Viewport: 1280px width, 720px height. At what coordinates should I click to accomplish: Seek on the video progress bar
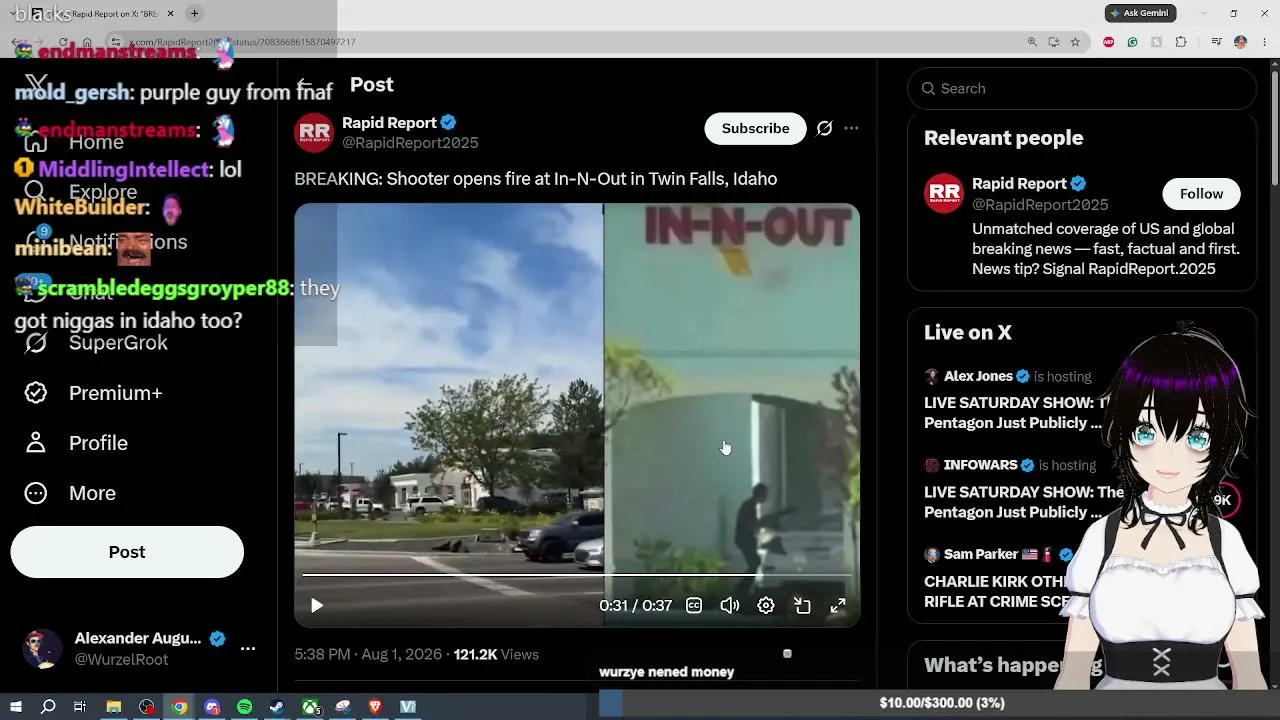tap(576, 575)
